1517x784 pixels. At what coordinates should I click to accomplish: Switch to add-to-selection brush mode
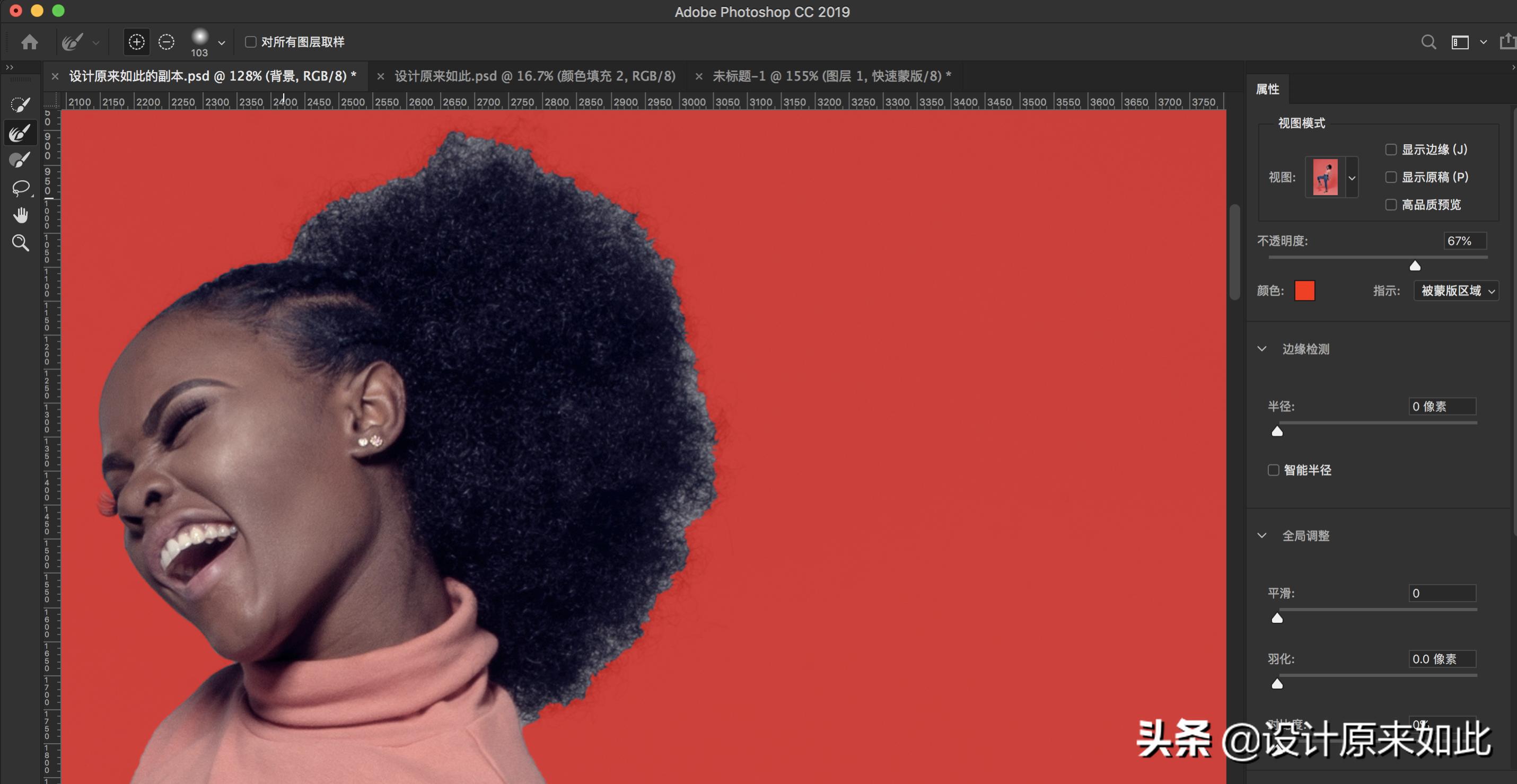pos(137,42)
